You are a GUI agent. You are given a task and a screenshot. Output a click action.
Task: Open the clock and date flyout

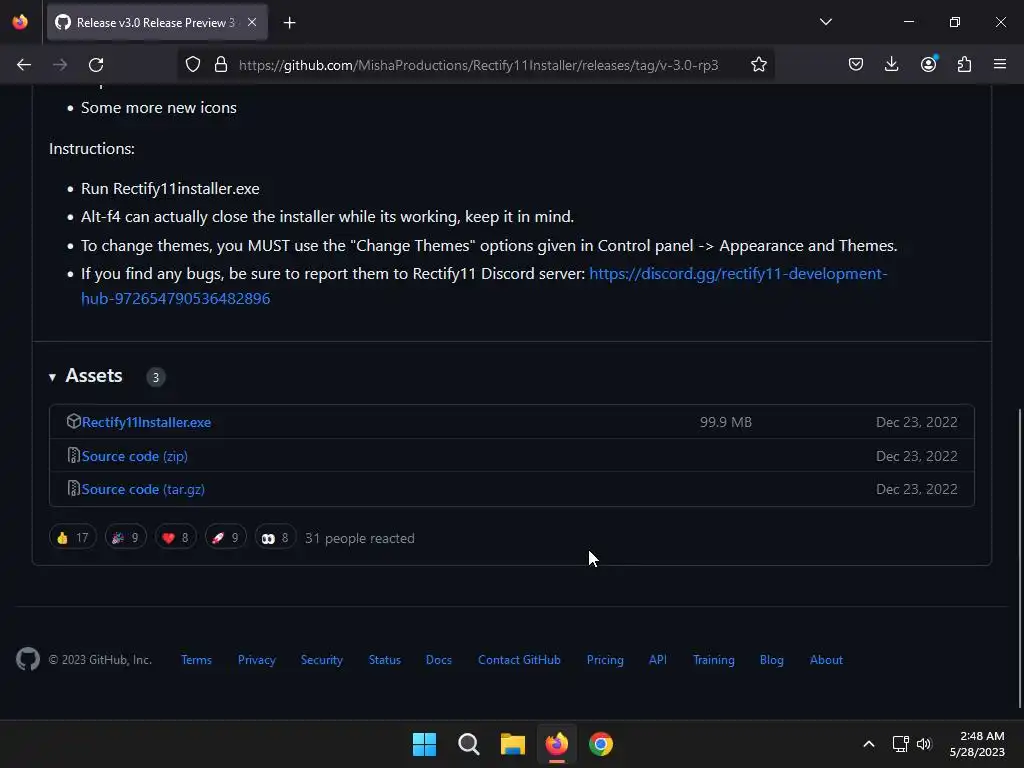[977, 744]
